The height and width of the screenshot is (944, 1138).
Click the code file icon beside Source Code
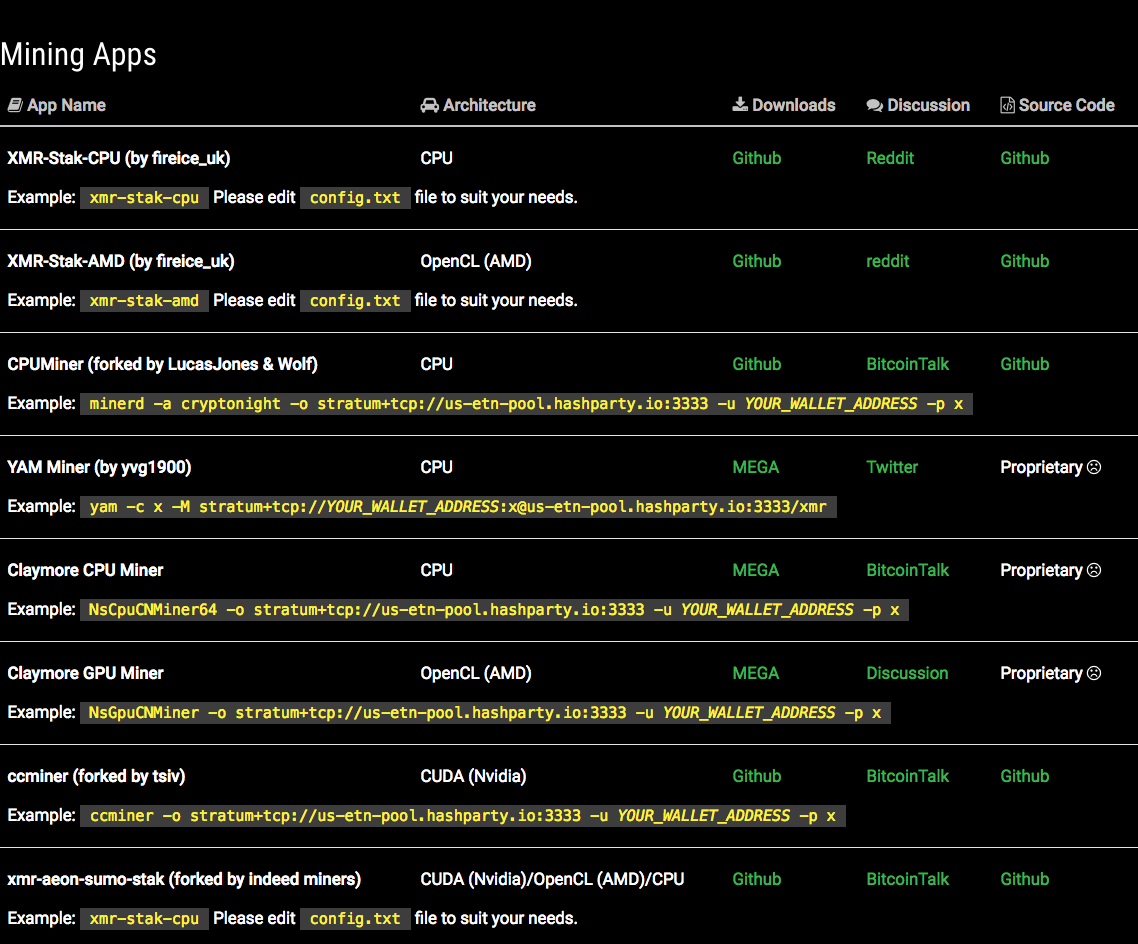[x=1007, y=105]
